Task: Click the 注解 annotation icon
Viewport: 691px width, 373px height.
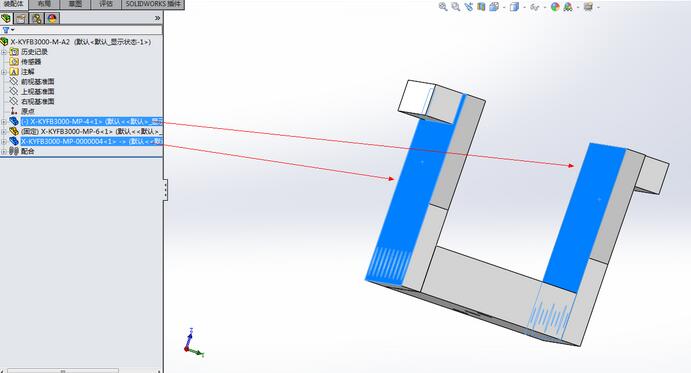Action: (x=14, y=72)
